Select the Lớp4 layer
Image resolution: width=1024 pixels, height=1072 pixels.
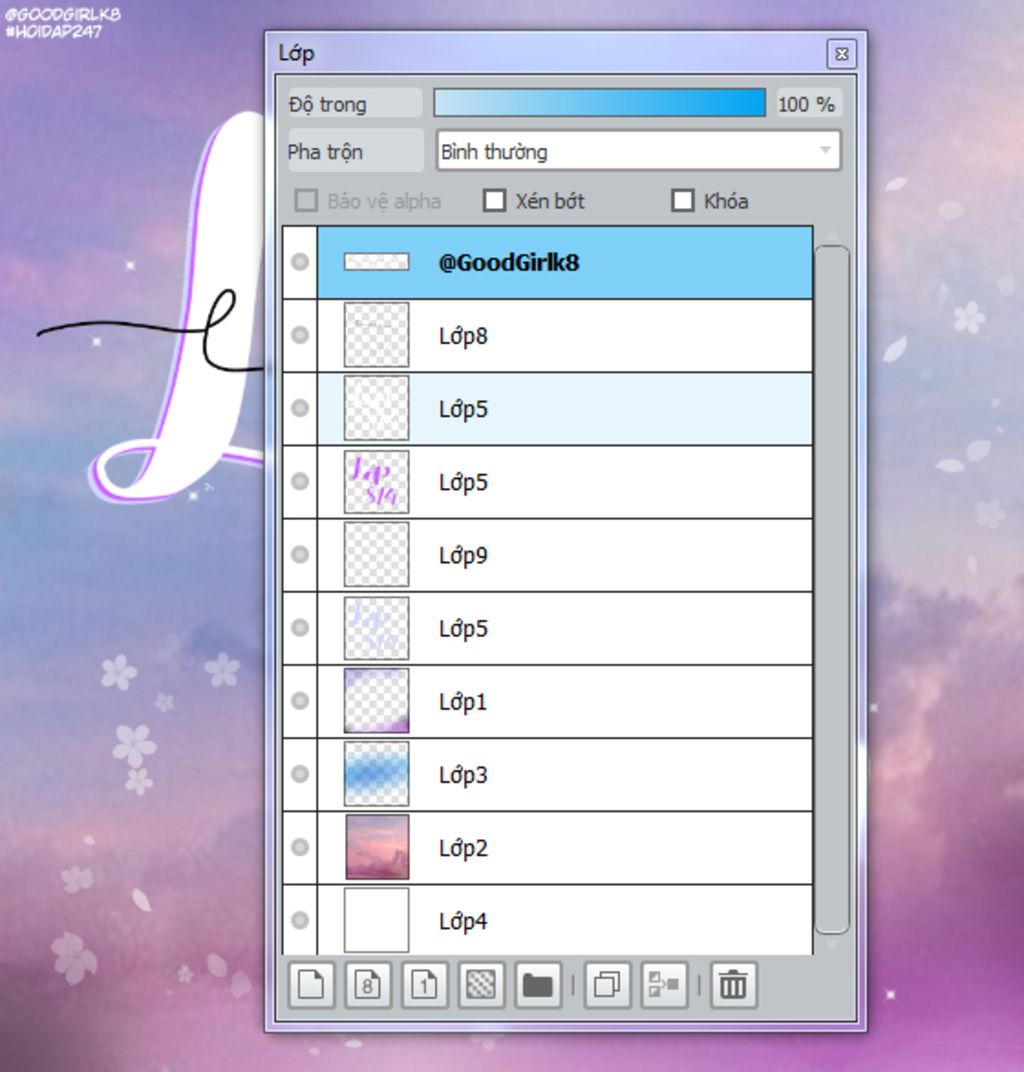(x=565, y=920)
